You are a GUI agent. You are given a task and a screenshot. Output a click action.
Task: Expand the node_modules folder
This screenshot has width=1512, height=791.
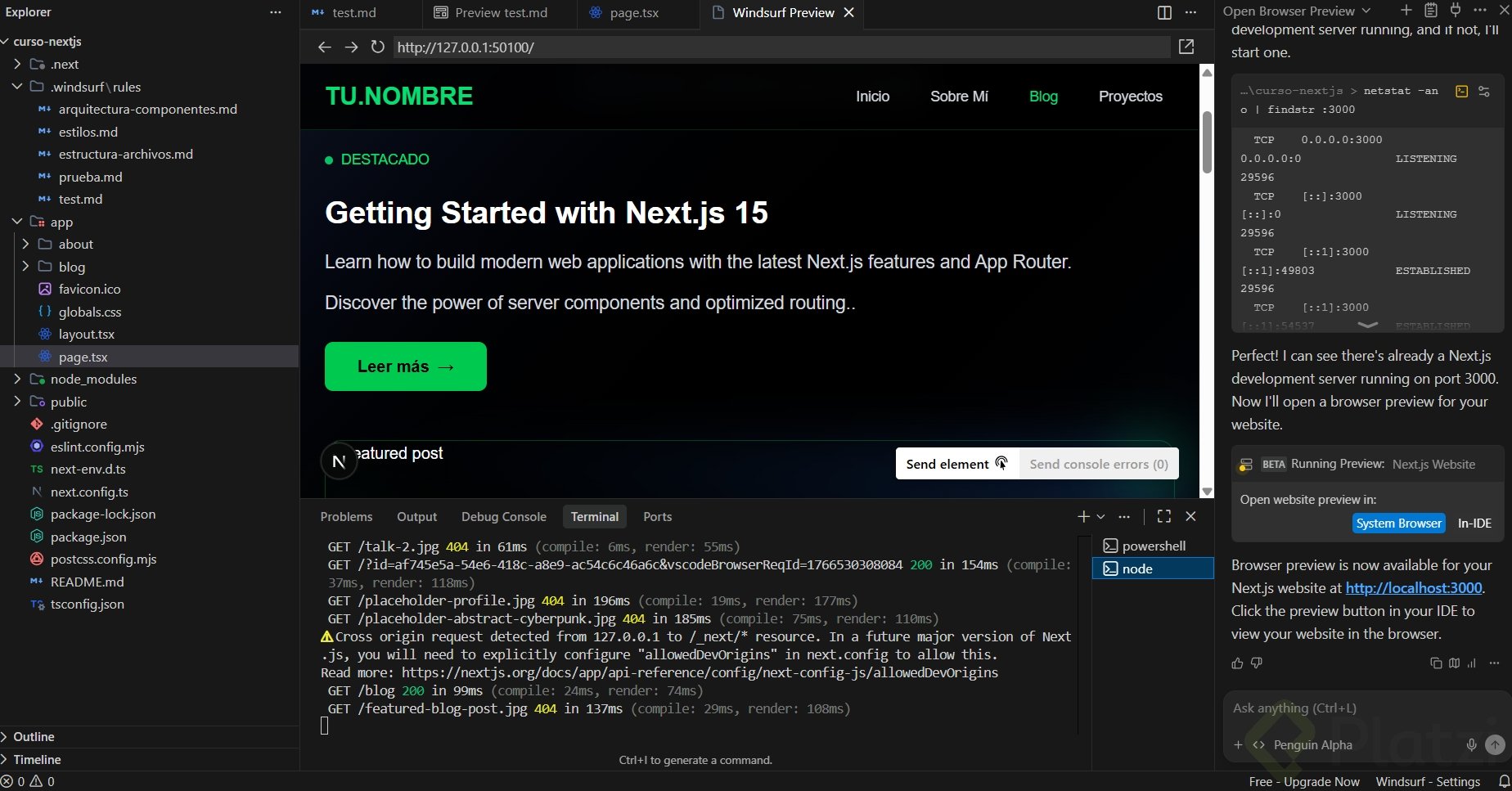17,379
